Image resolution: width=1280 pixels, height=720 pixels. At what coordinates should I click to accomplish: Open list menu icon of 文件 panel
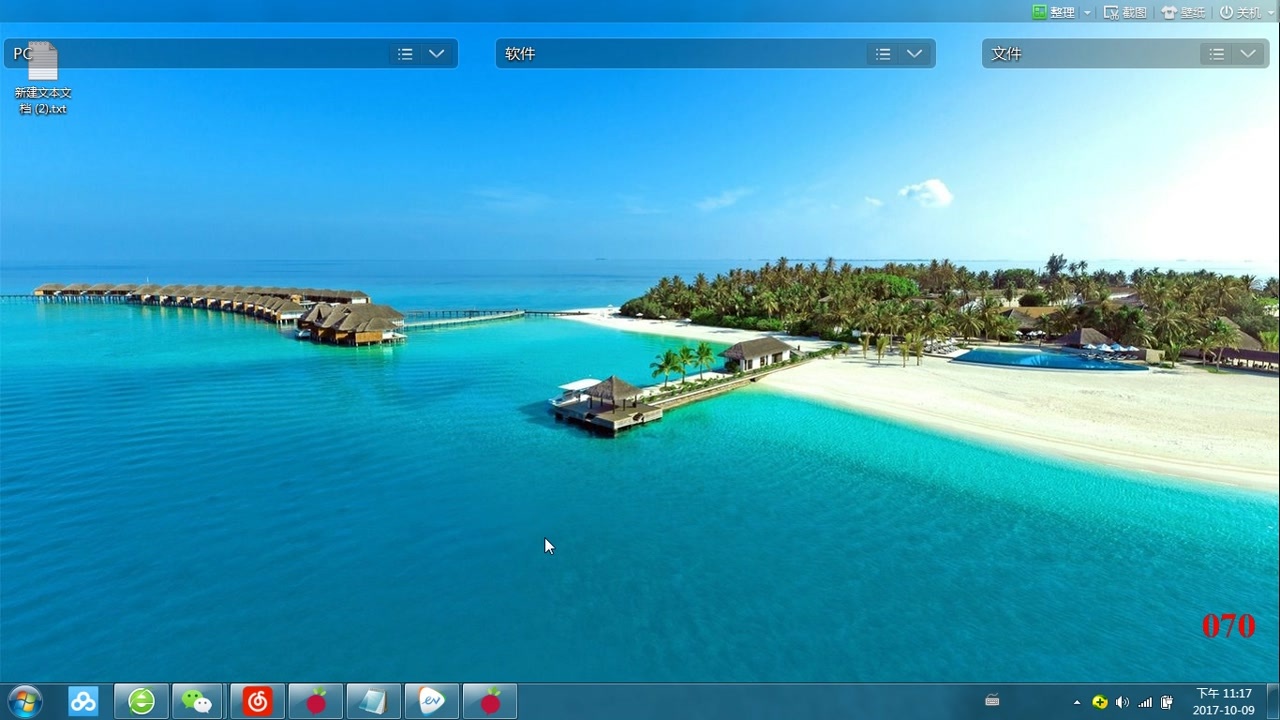click(x=1217, y=54)
